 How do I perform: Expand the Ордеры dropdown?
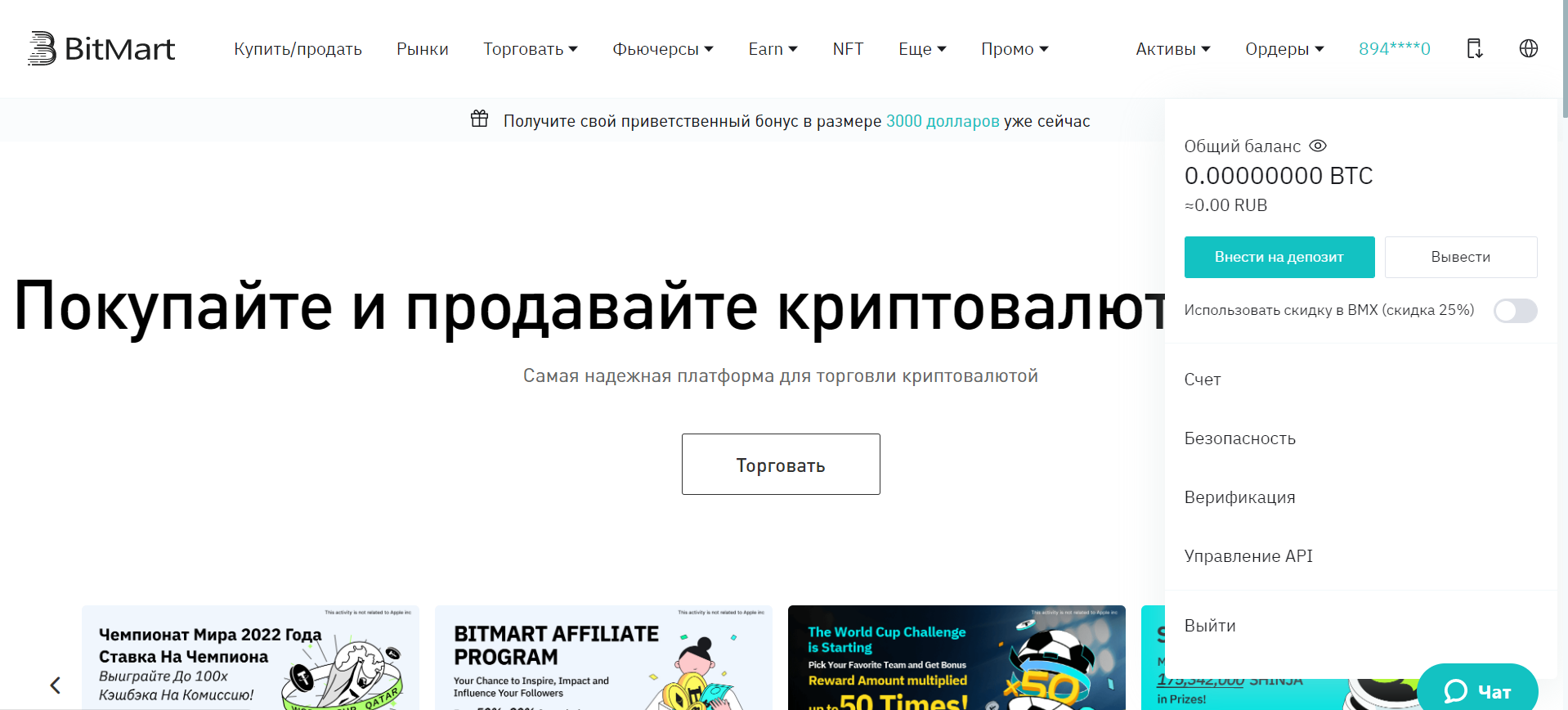1284,49
